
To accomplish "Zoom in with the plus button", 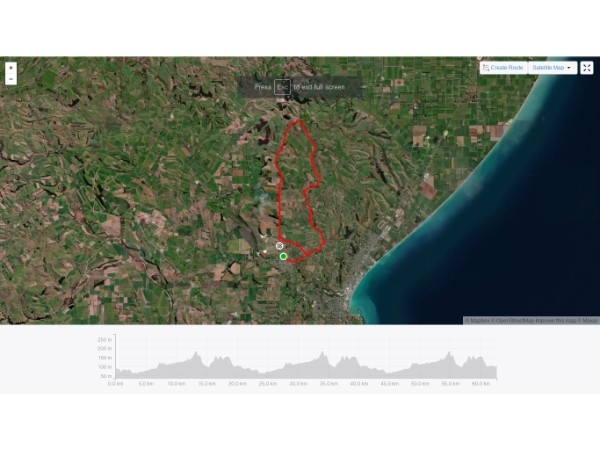I will click(11, 68).
